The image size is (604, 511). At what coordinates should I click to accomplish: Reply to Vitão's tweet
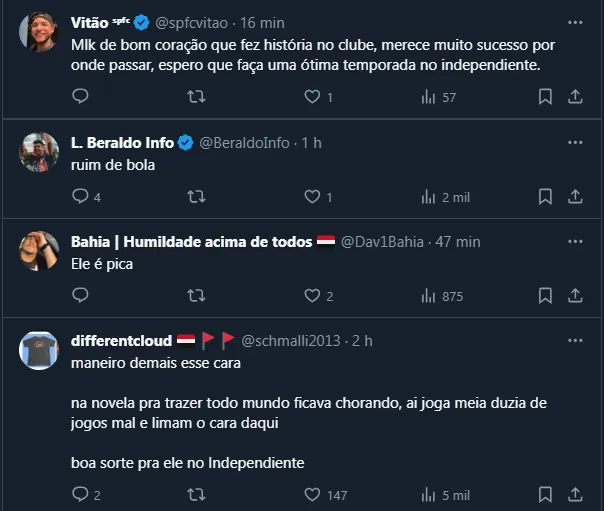coord(81,97)
